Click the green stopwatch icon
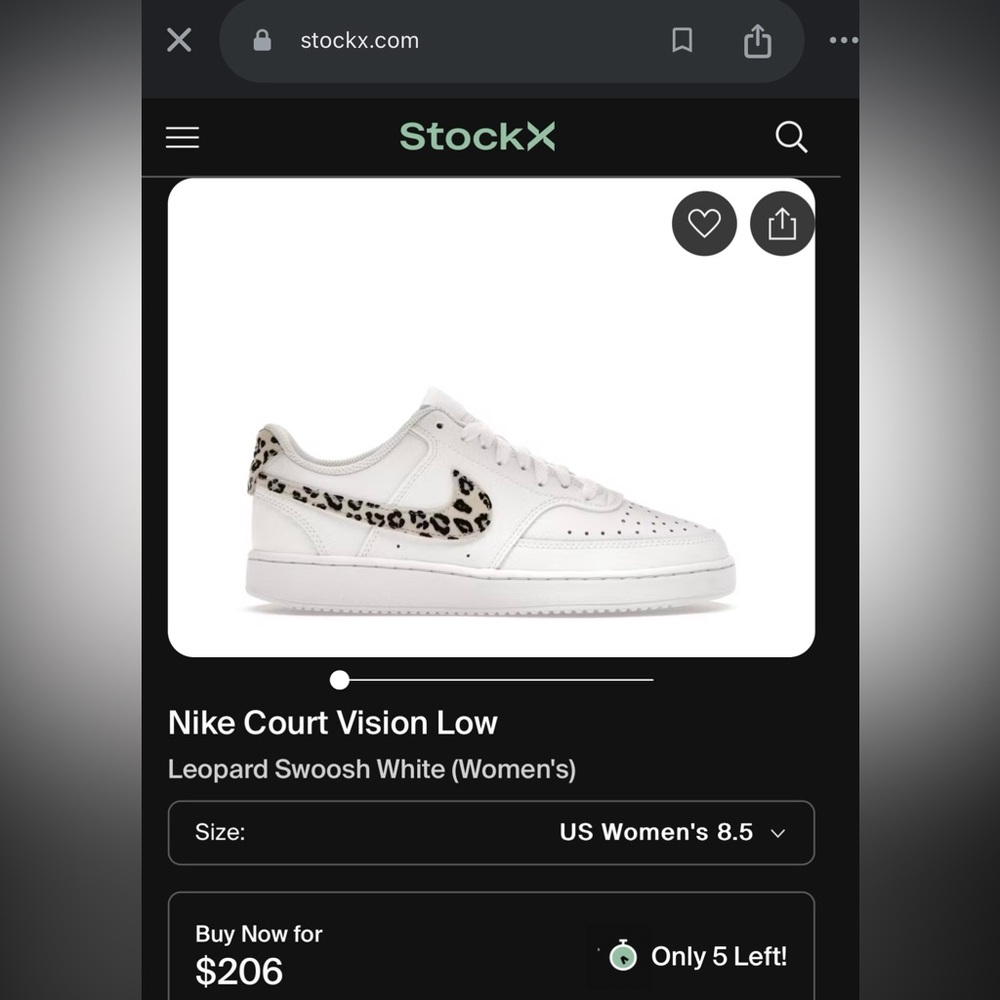Image resolution: width=1000 pixels, height=1000 pixels. point(623,955)
